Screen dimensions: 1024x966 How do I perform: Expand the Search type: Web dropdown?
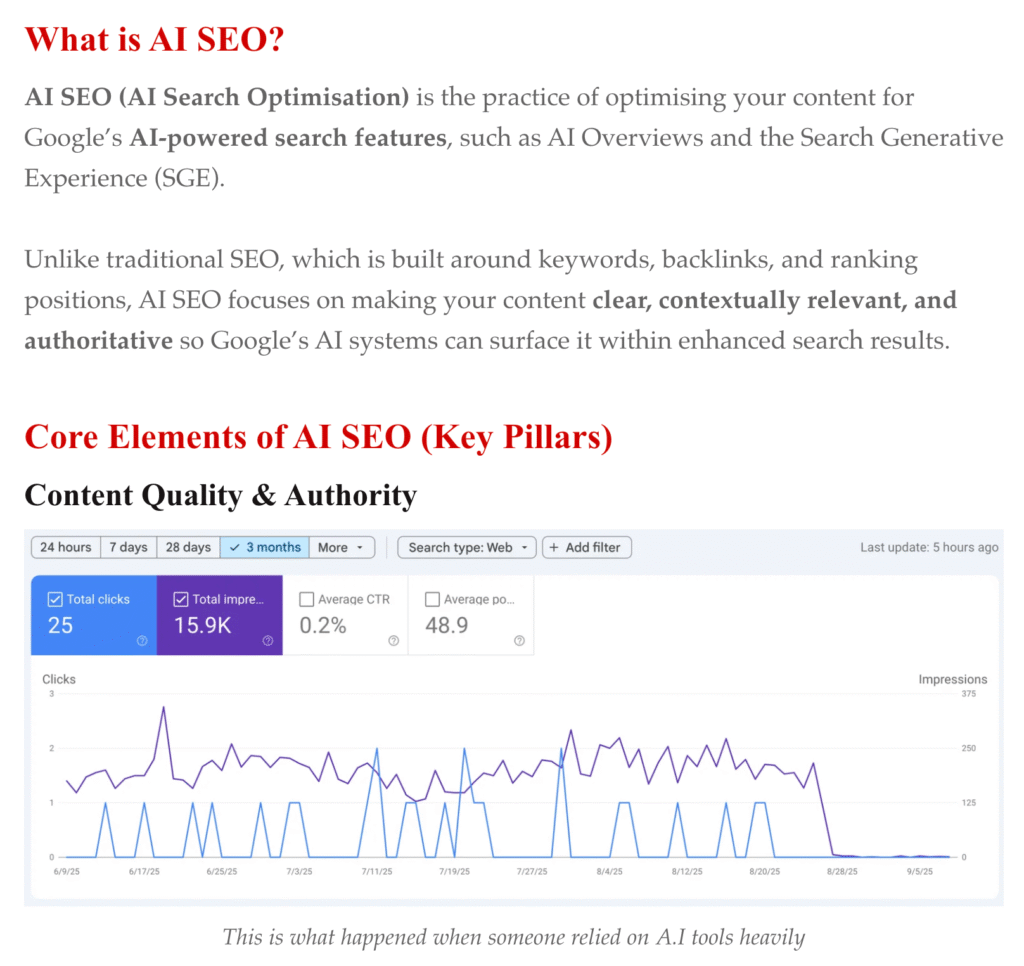tap(467, 548)
